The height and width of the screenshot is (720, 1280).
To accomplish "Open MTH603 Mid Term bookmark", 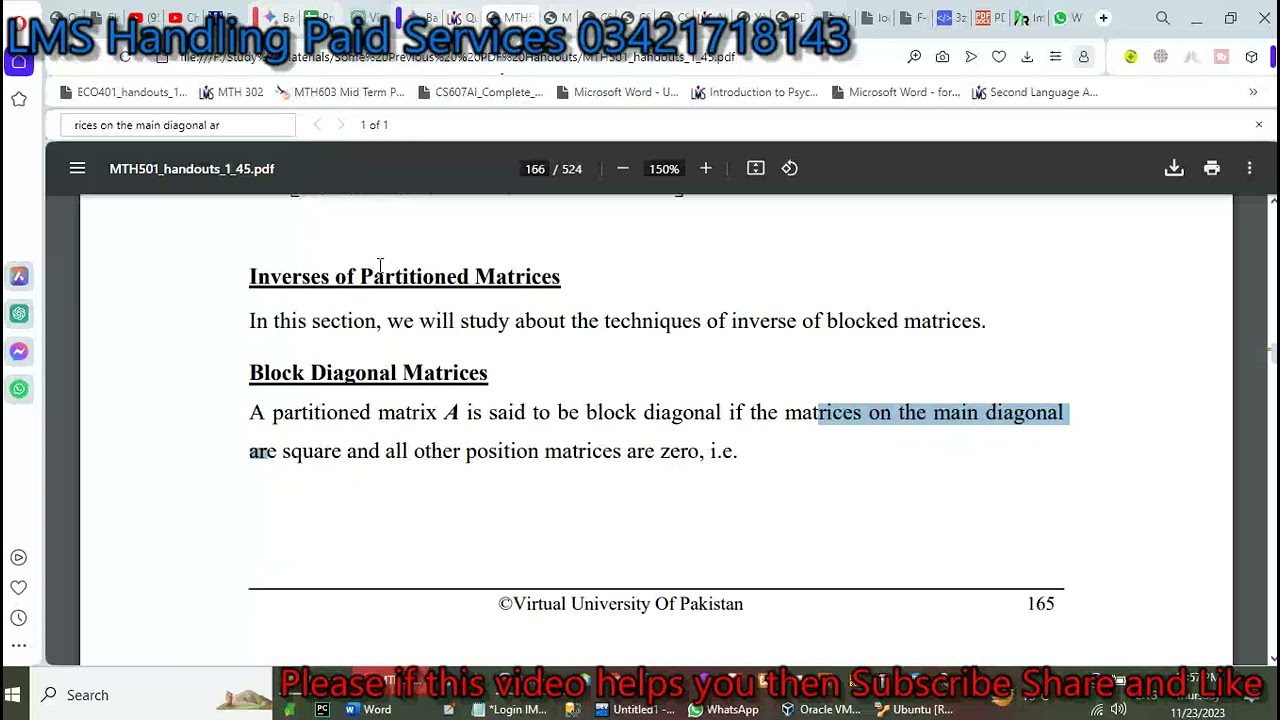I will 340,92.
